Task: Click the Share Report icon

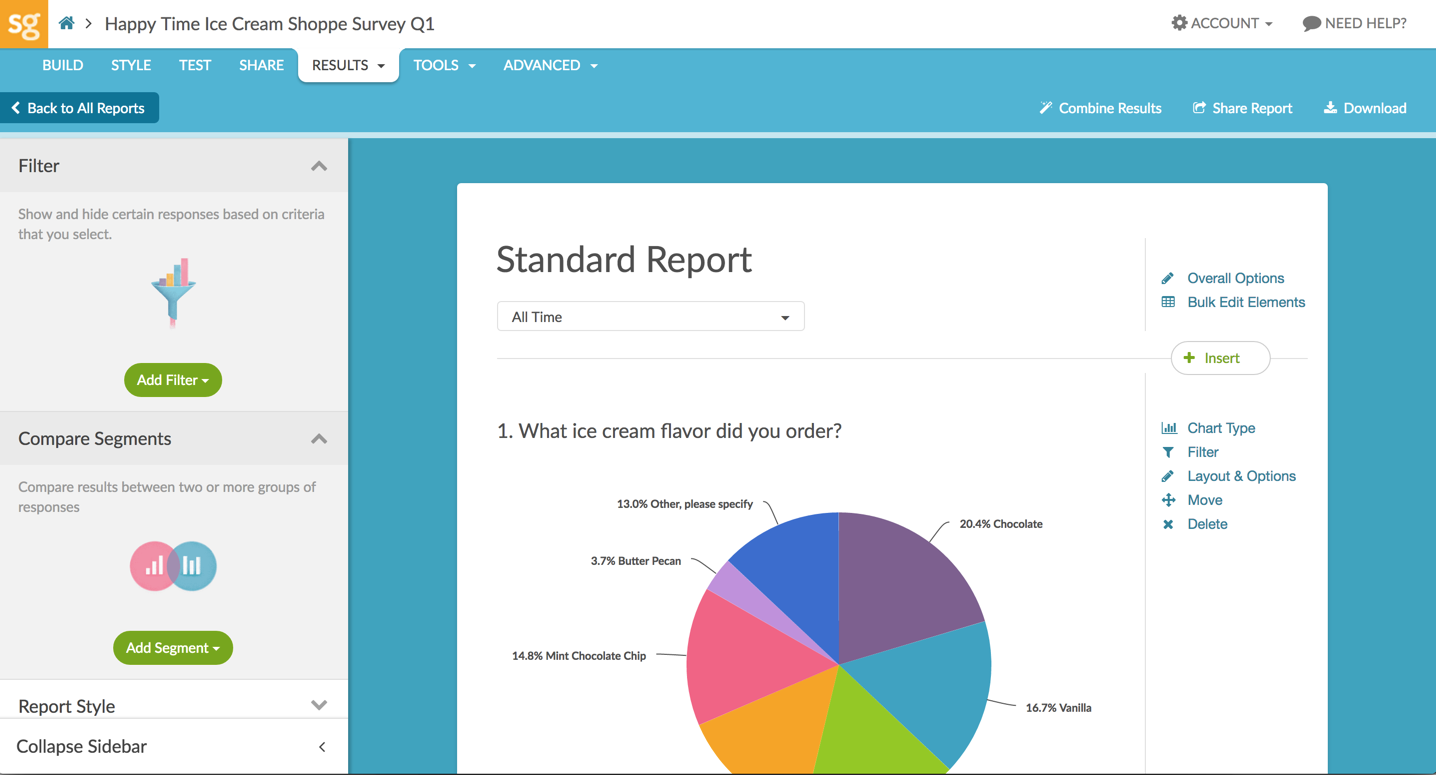Action: click(x=1199, y=108)
